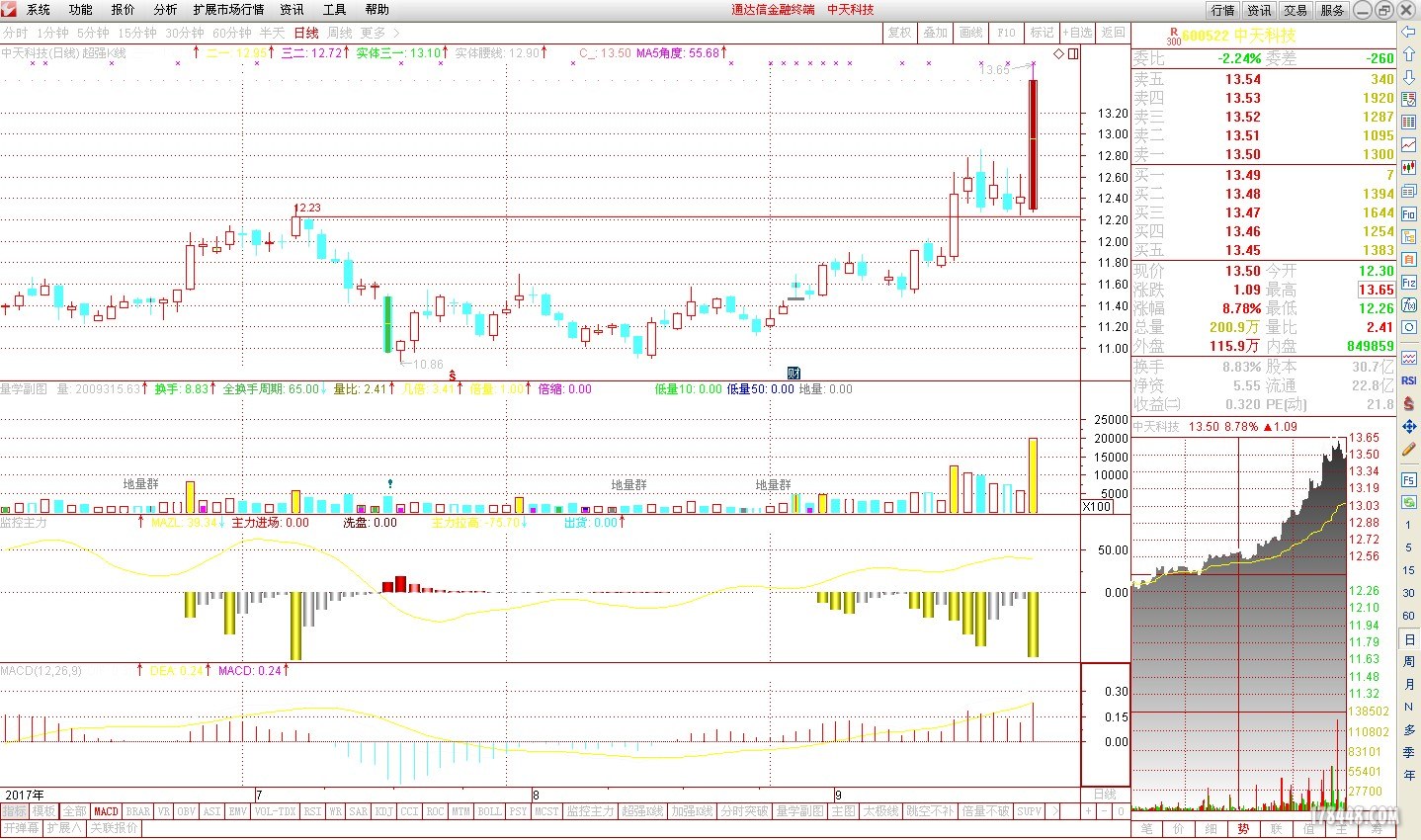Click the square window icon above chart
This screenshot has height=840, width=1421.
coord(1072,53)
